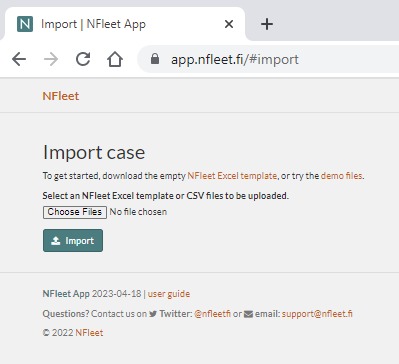Click the teal Import button

pyautogui.click(x=73, y=240)
